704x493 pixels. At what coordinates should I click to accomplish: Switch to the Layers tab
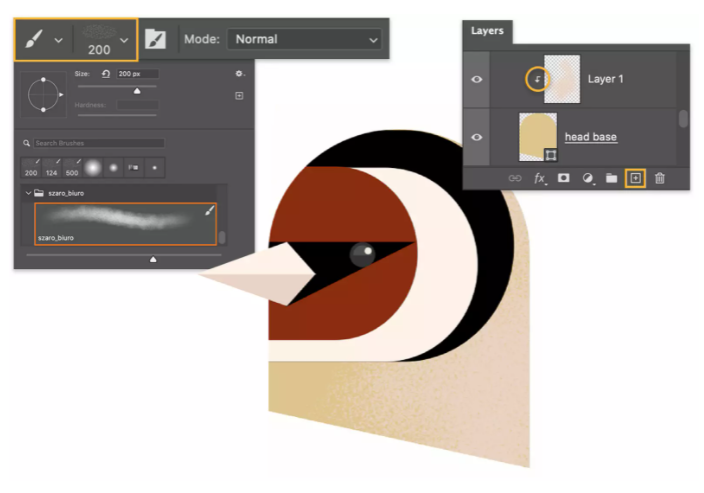coord(488,31)
